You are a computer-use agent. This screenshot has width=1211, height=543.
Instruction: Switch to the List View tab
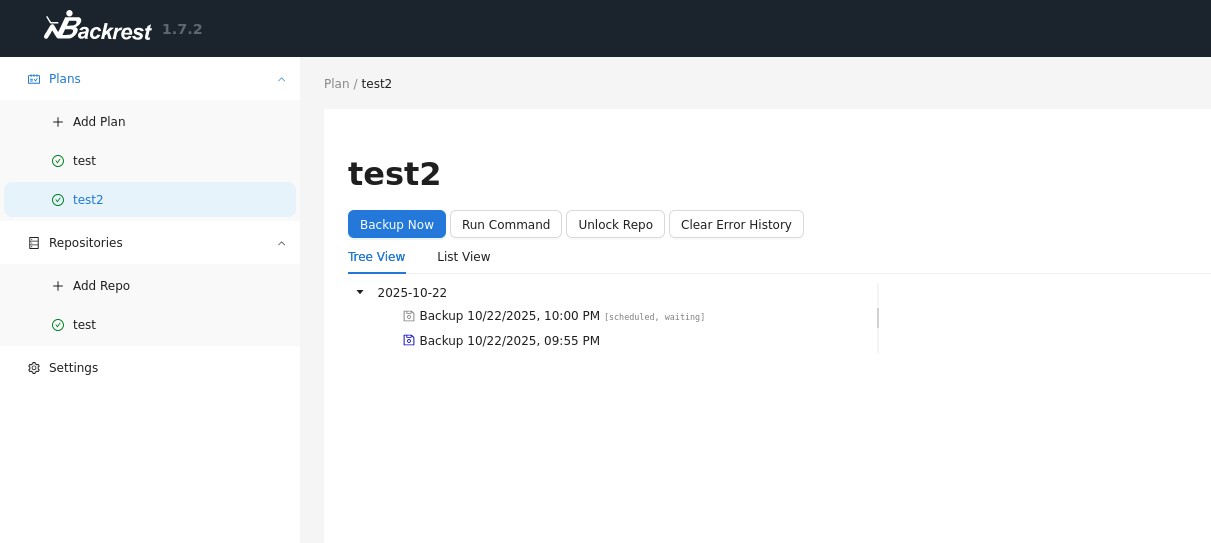463,257
